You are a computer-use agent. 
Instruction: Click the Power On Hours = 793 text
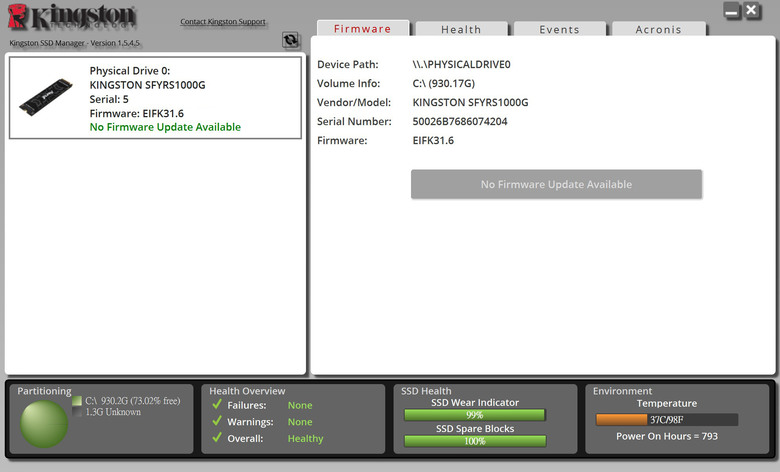(667, 436)
